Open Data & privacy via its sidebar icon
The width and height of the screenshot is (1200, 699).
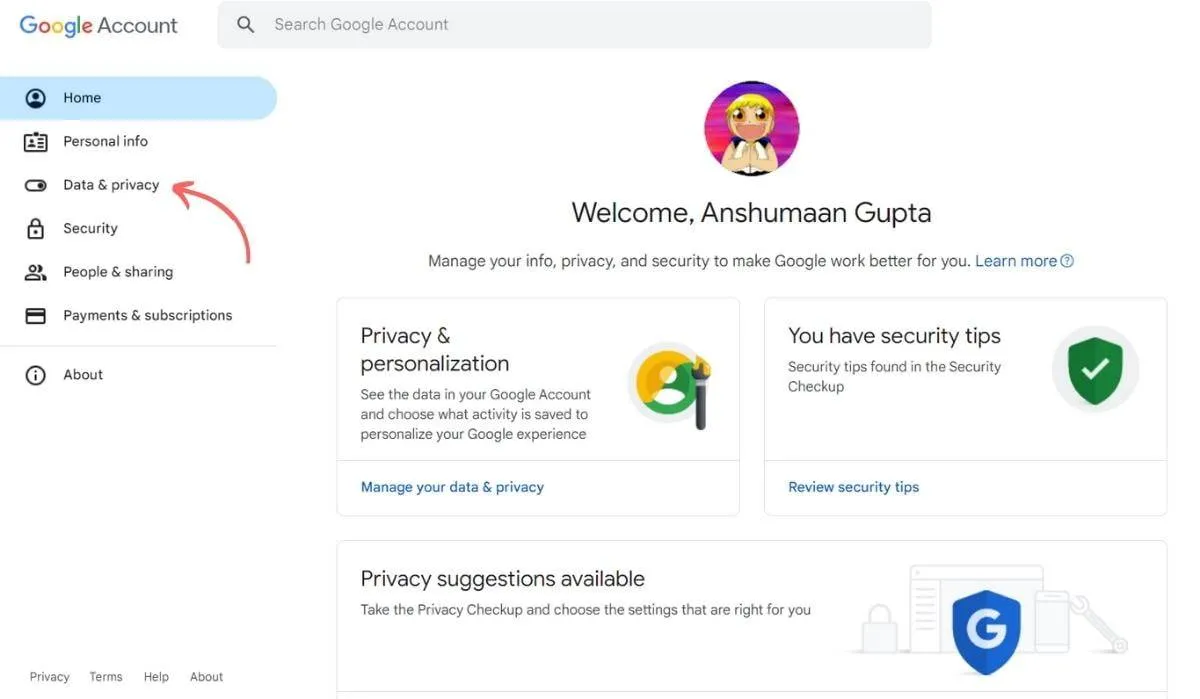click(x=35, y=184)
